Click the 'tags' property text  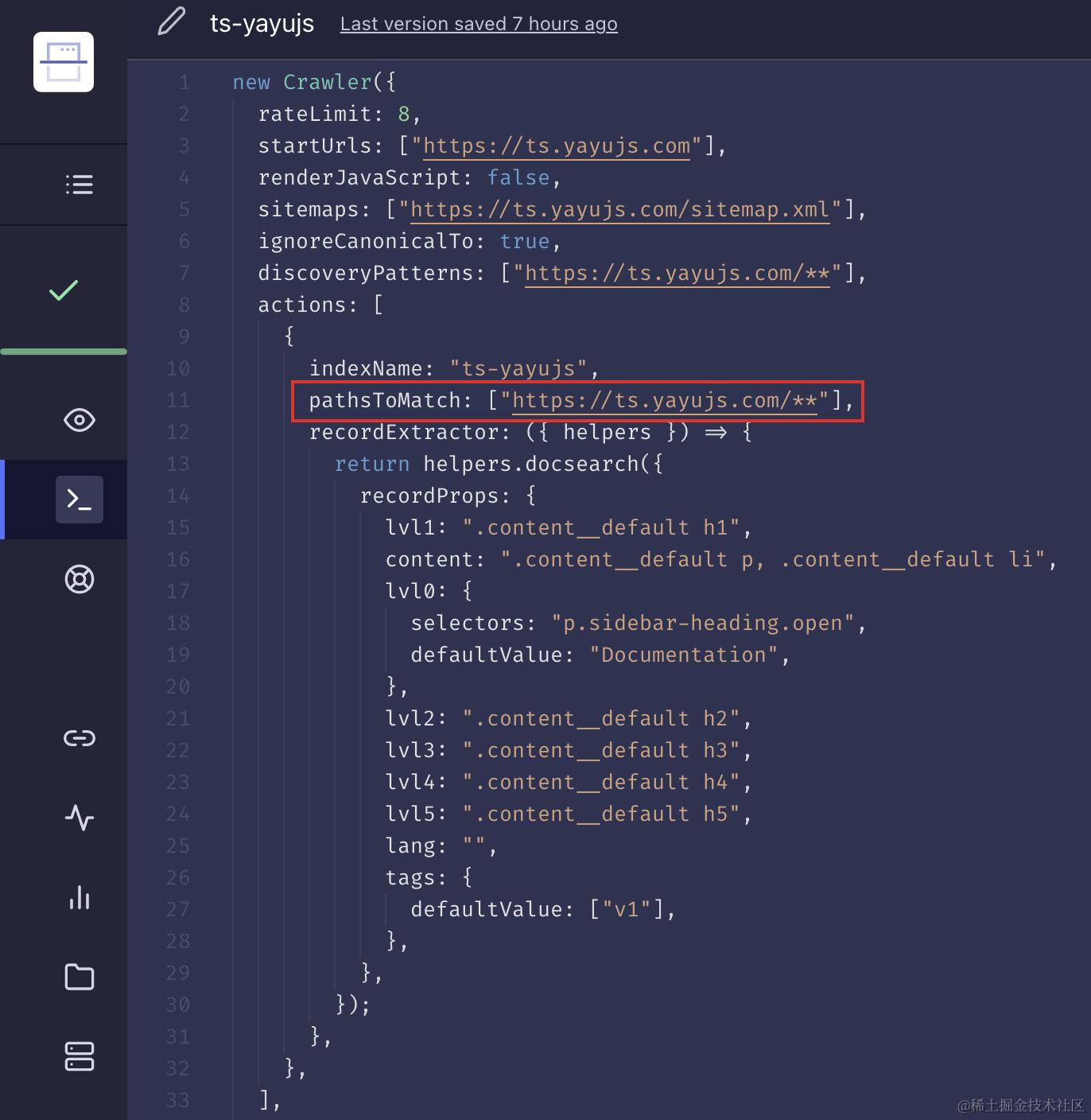point(410,877)
